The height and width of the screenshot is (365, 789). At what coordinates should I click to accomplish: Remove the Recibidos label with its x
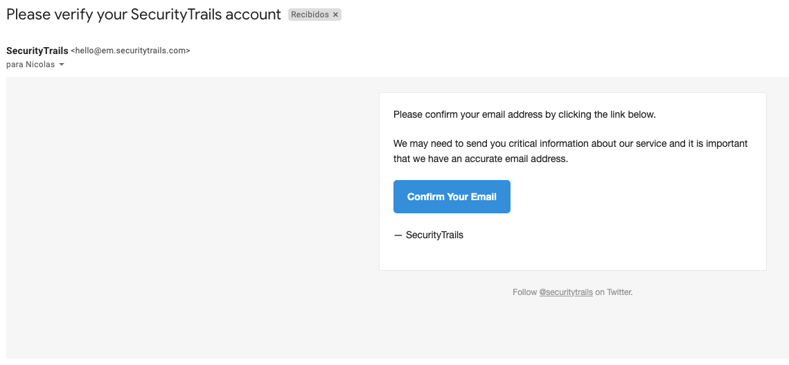[x=336, y=15]
